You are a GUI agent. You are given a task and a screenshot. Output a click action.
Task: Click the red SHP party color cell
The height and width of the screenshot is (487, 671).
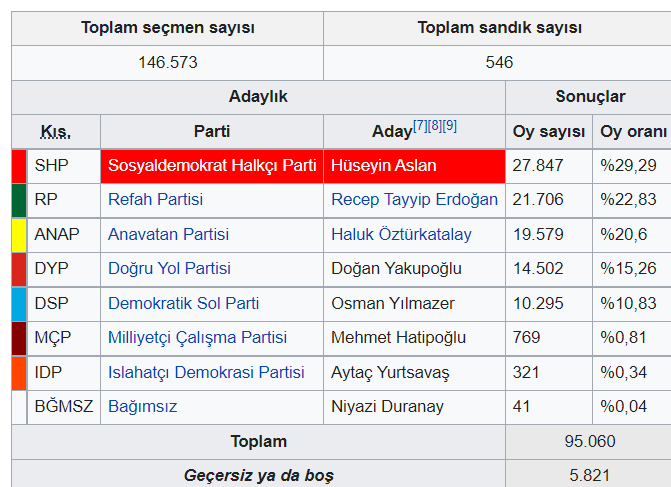click(x=18, y=165)
